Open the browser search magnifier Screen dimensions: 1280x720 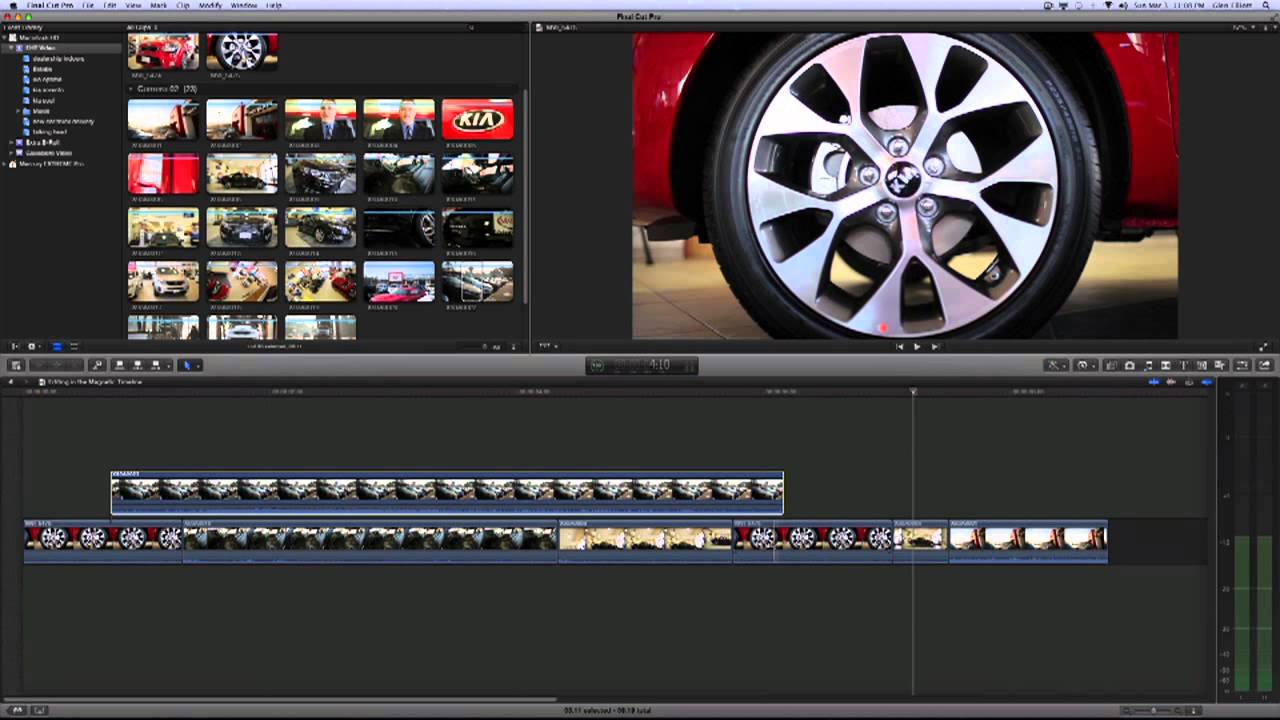(471, 27)
